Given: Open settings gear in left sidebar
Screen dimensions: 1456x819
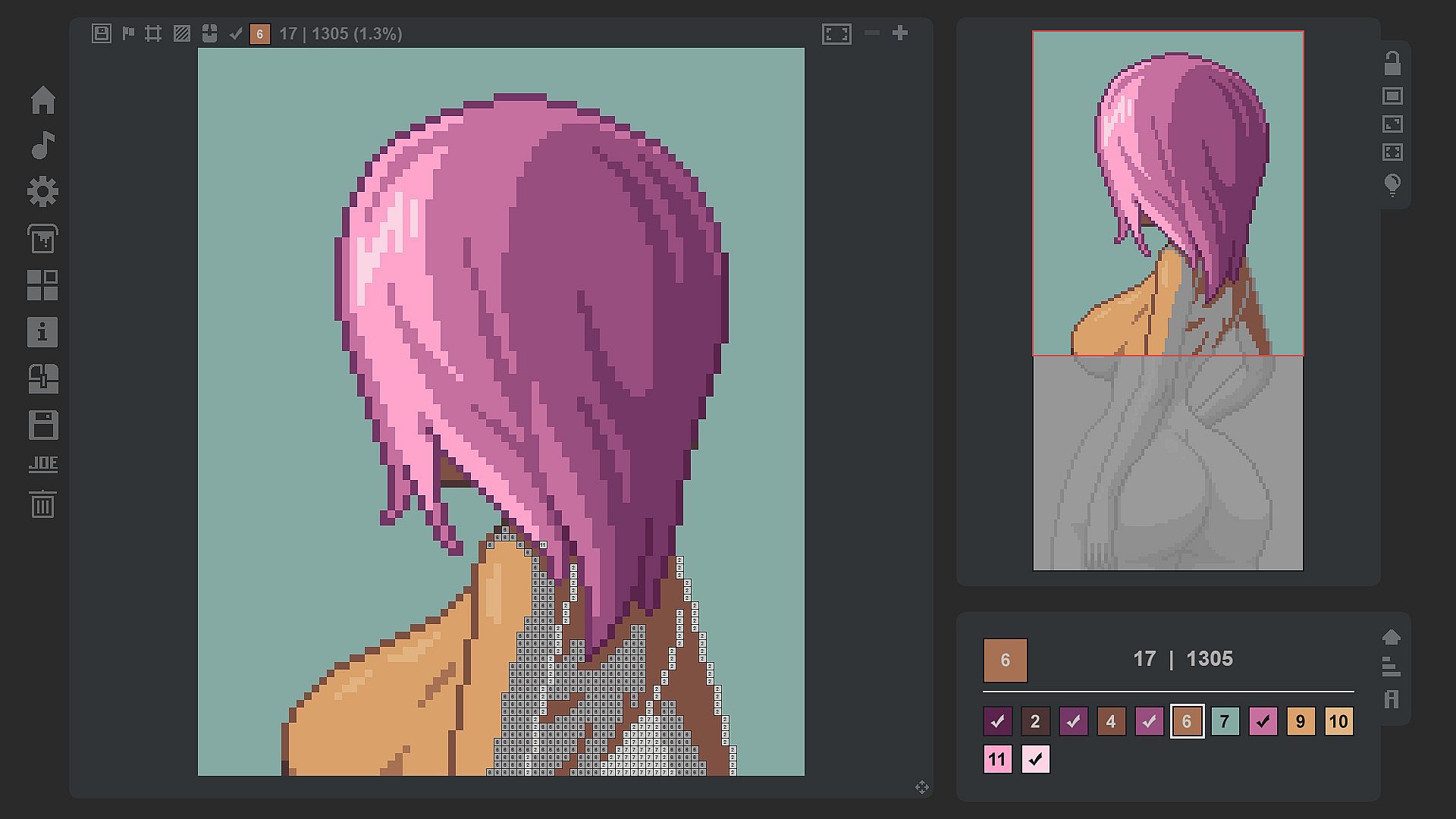Looking at the screenshot, I should coord(43,192).
